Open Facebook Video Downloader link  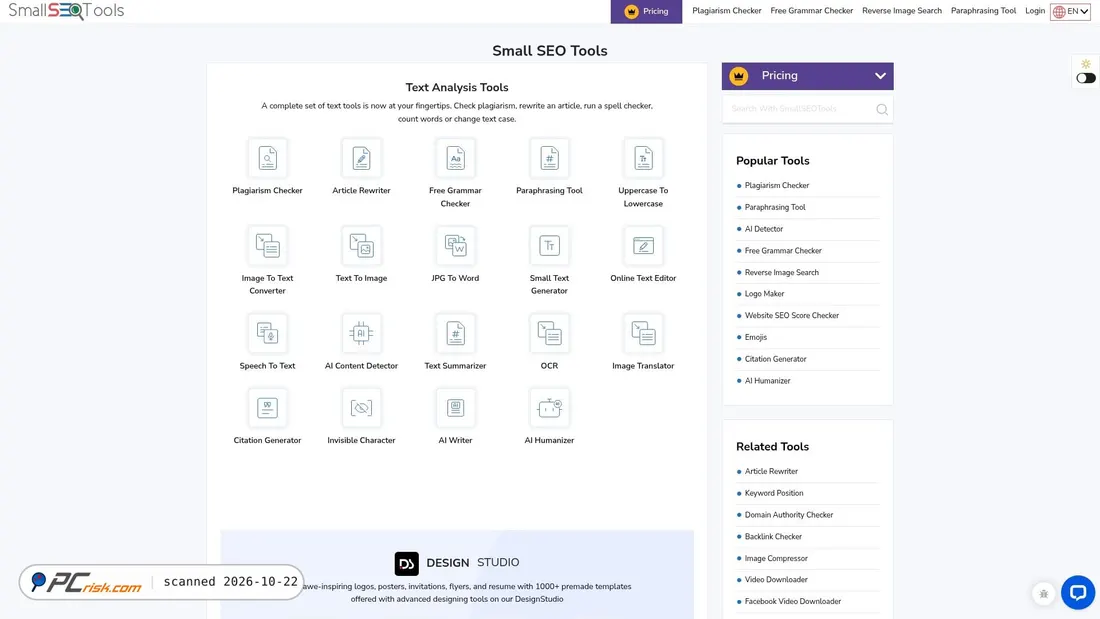[793, 601]
